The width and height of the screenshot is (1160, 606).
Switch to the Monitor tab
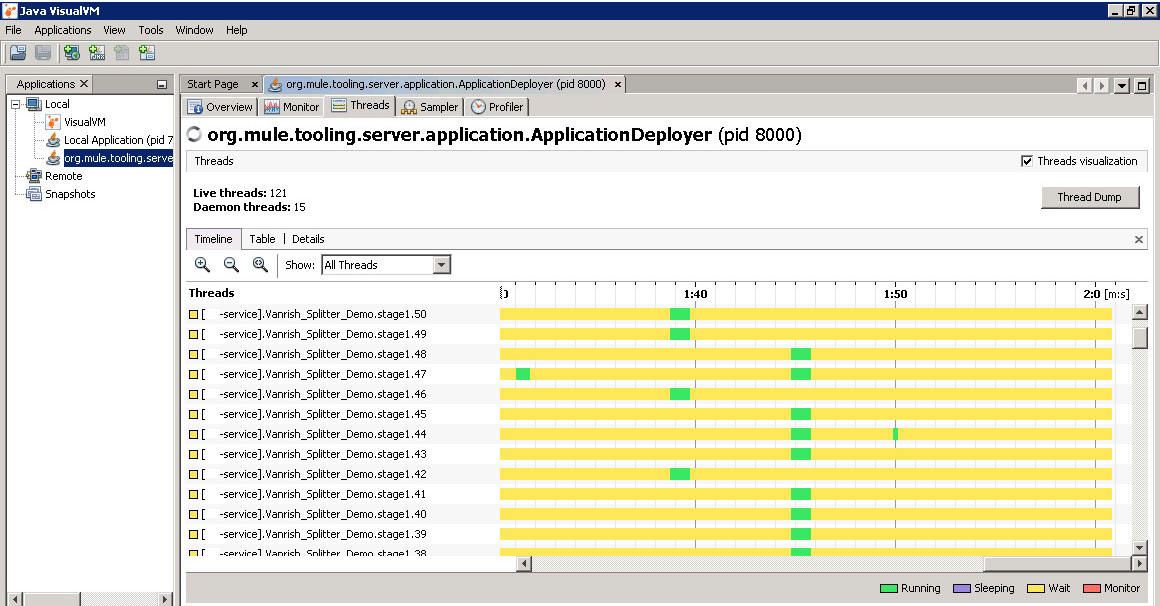[291, 107]
